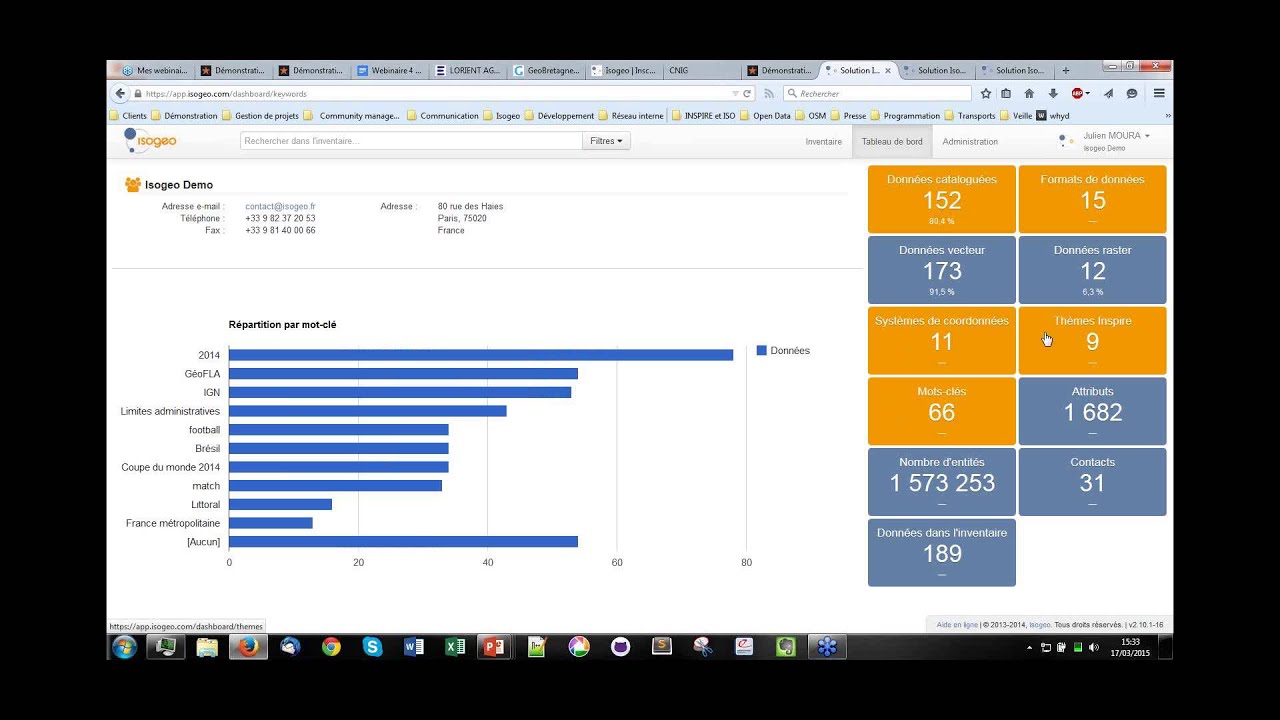This screenshot has width=1280, height=720.
Task: Show more bookmarks with the overflow chevron
Action: [x=1167, y=116]
